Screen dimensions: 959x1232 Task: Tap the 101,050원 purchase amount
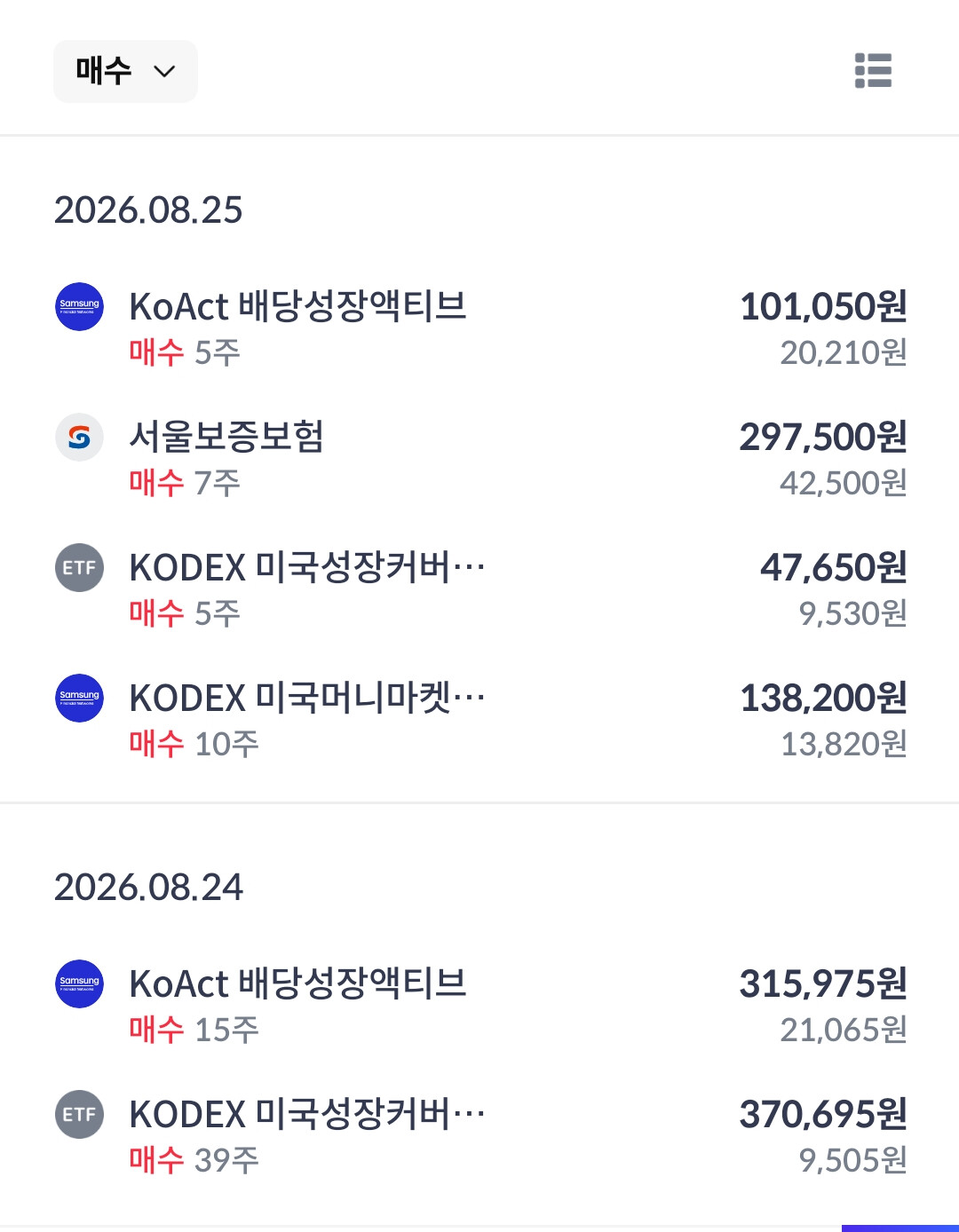[823, 306]
